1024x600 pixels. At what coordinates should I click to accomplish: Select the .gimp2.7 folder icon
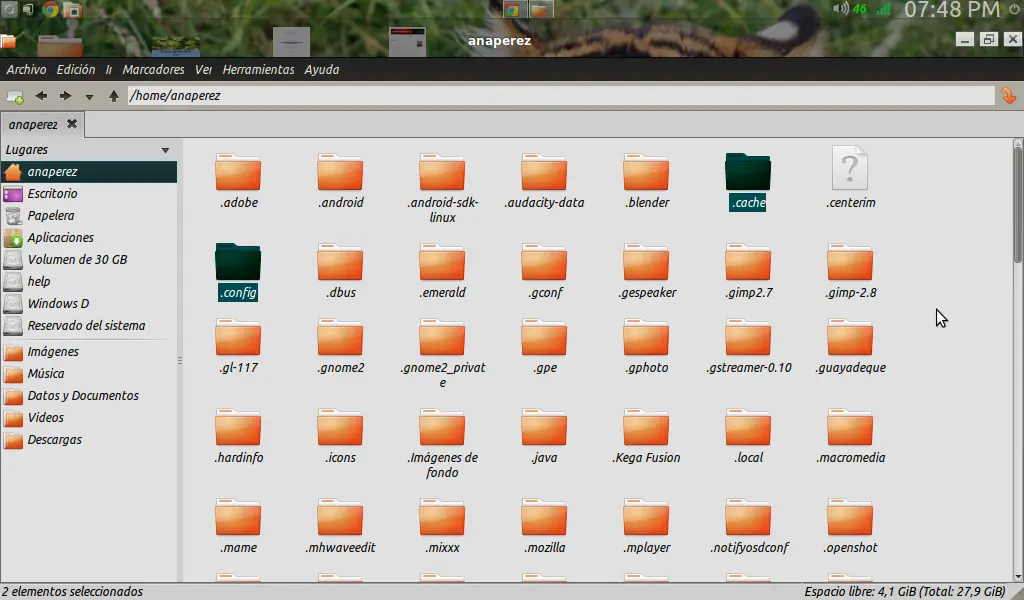[748, 262]
